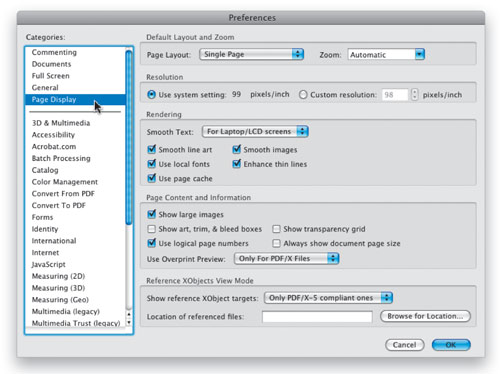Image resolution: width=500 pixels, height=374 pixels.
Task: Select Custom resolution radio button
Action: click(303, 95)
